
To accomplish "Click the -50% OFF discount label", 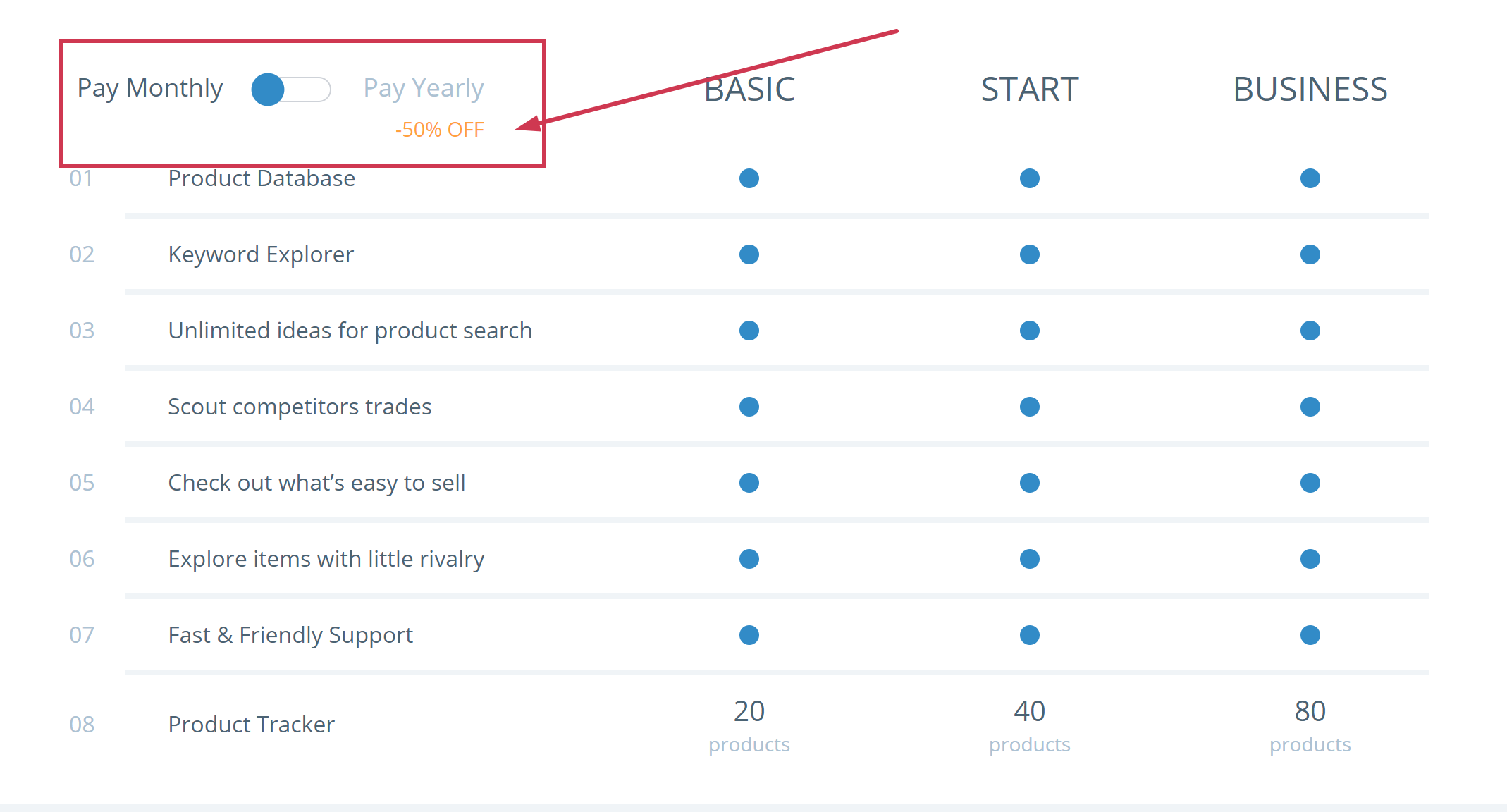I will point(440,130).
